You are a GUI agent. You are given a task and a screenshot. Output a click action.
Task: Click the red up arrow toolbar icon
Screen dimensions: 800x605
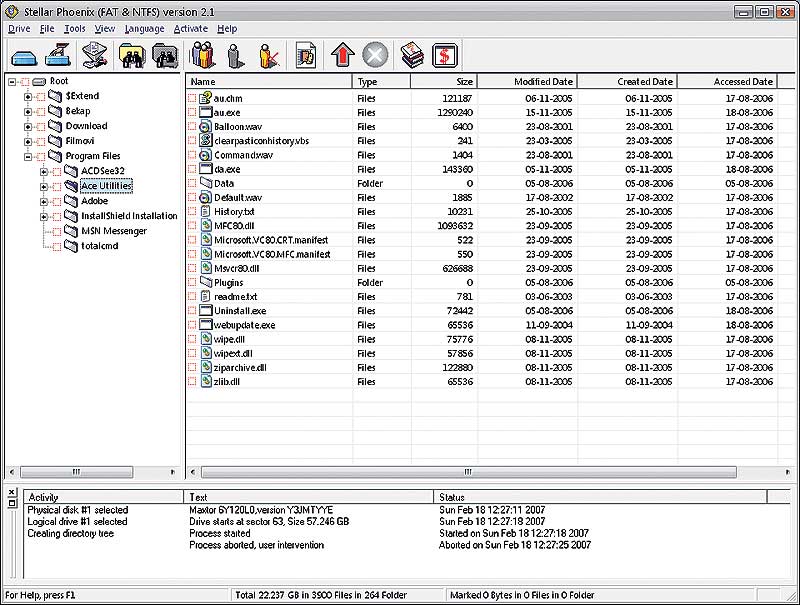[x=342, y=55]
